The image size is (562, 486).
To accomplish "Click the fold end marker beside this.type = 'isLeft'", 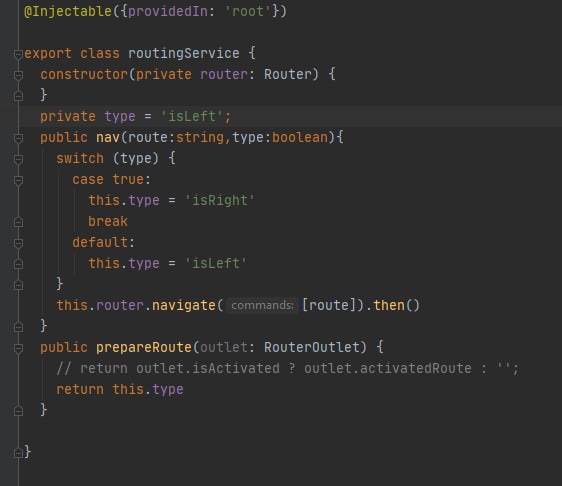I will 18,265.
